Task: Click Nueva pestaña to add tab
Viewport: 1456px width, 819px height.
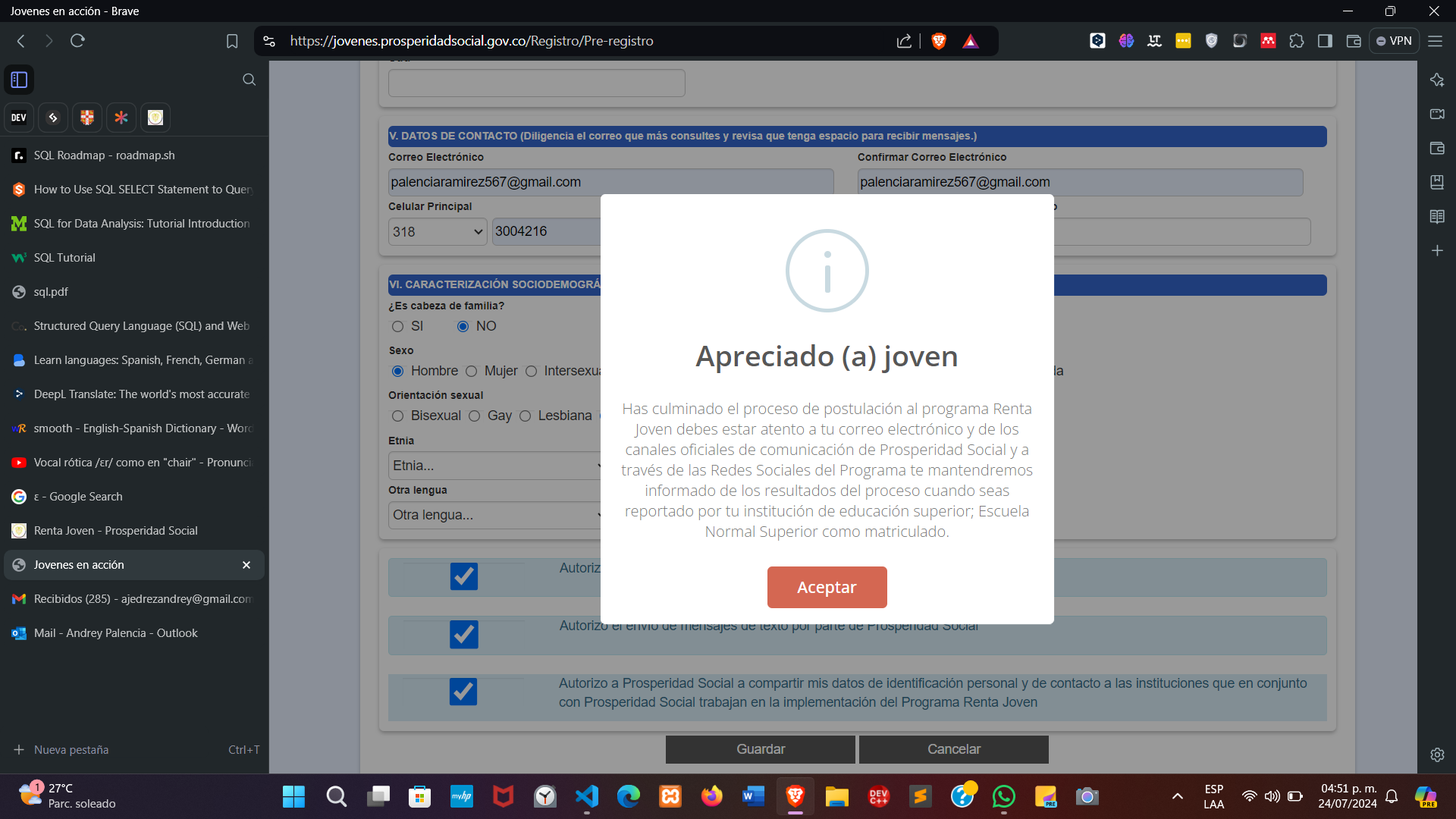Action: tap(71, 749)
